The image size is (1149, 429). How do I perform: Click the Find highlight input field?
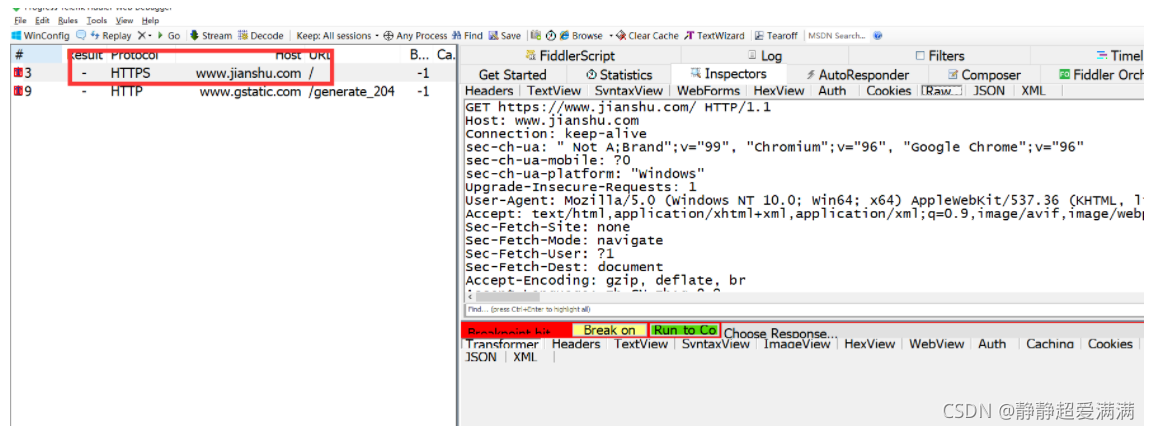[x=802, y=309]
